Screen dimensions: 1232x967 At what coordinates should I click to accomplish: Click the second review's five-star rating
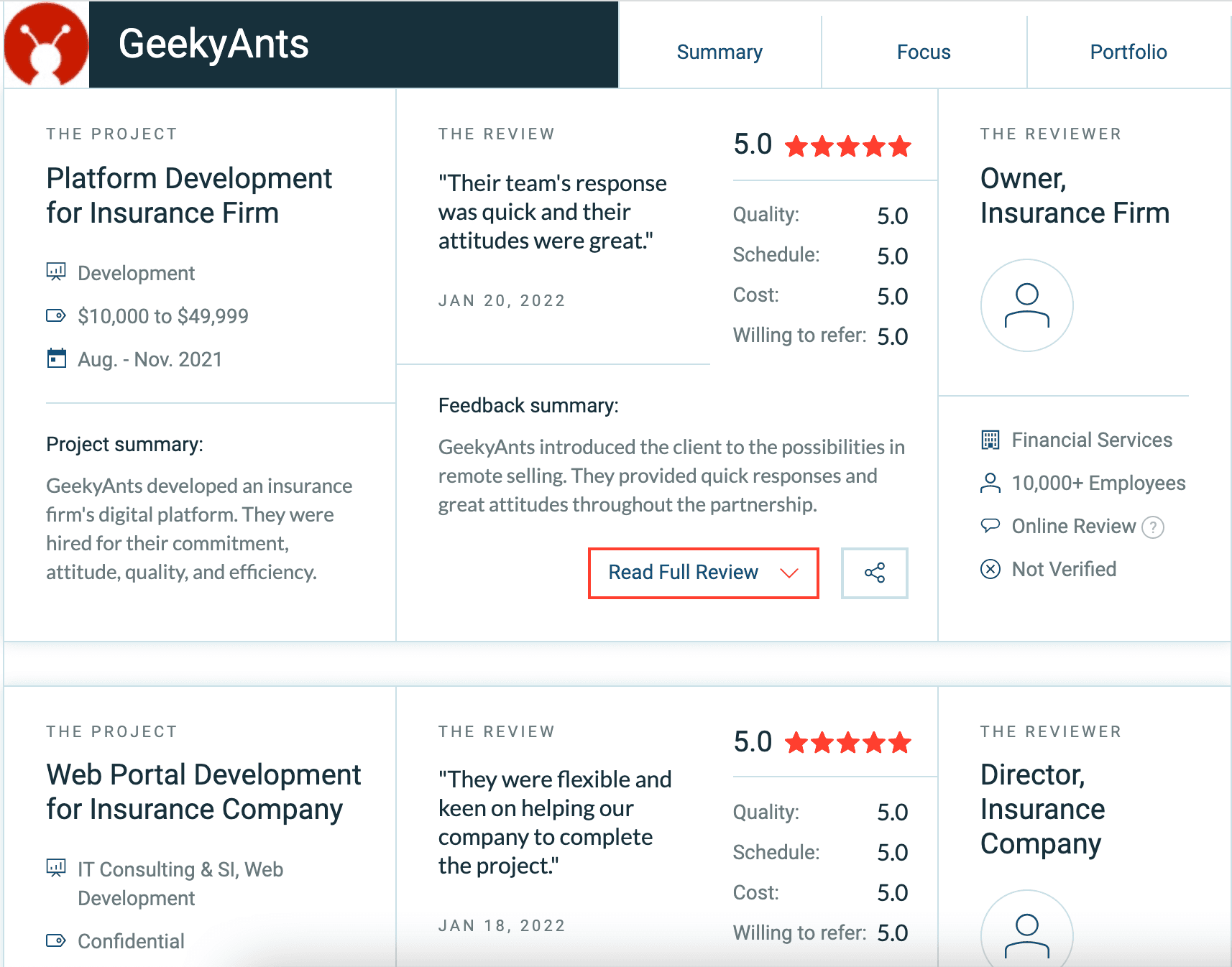point(847,743)
